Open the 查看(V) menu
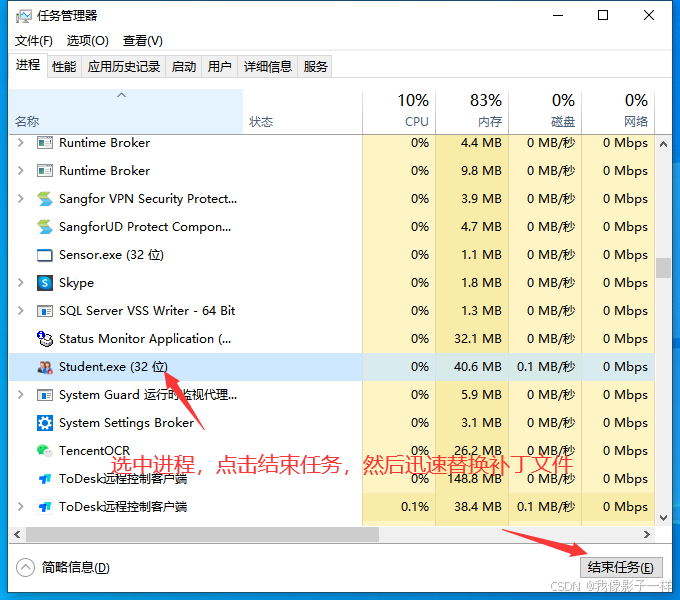 pos(143,41)
